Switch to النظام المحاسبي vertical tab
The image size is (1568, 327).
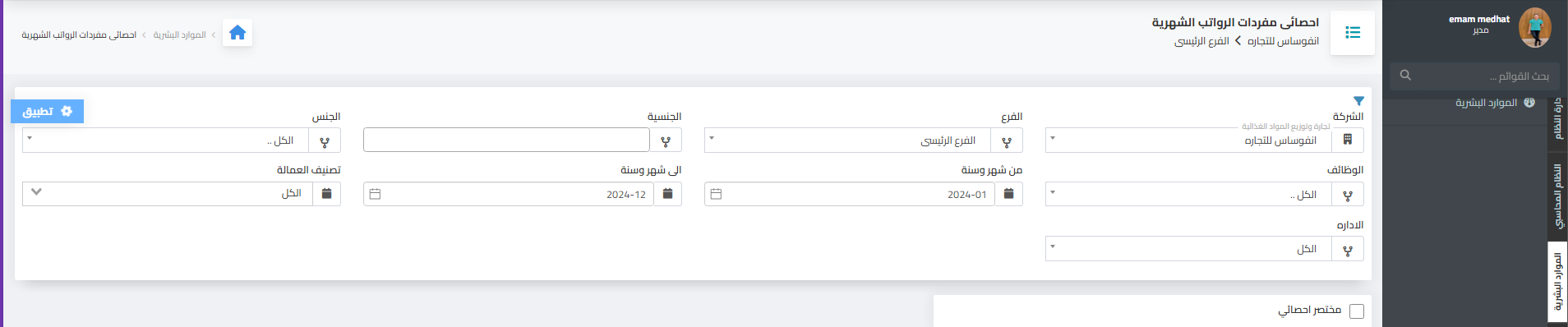tap(1558, 196)
